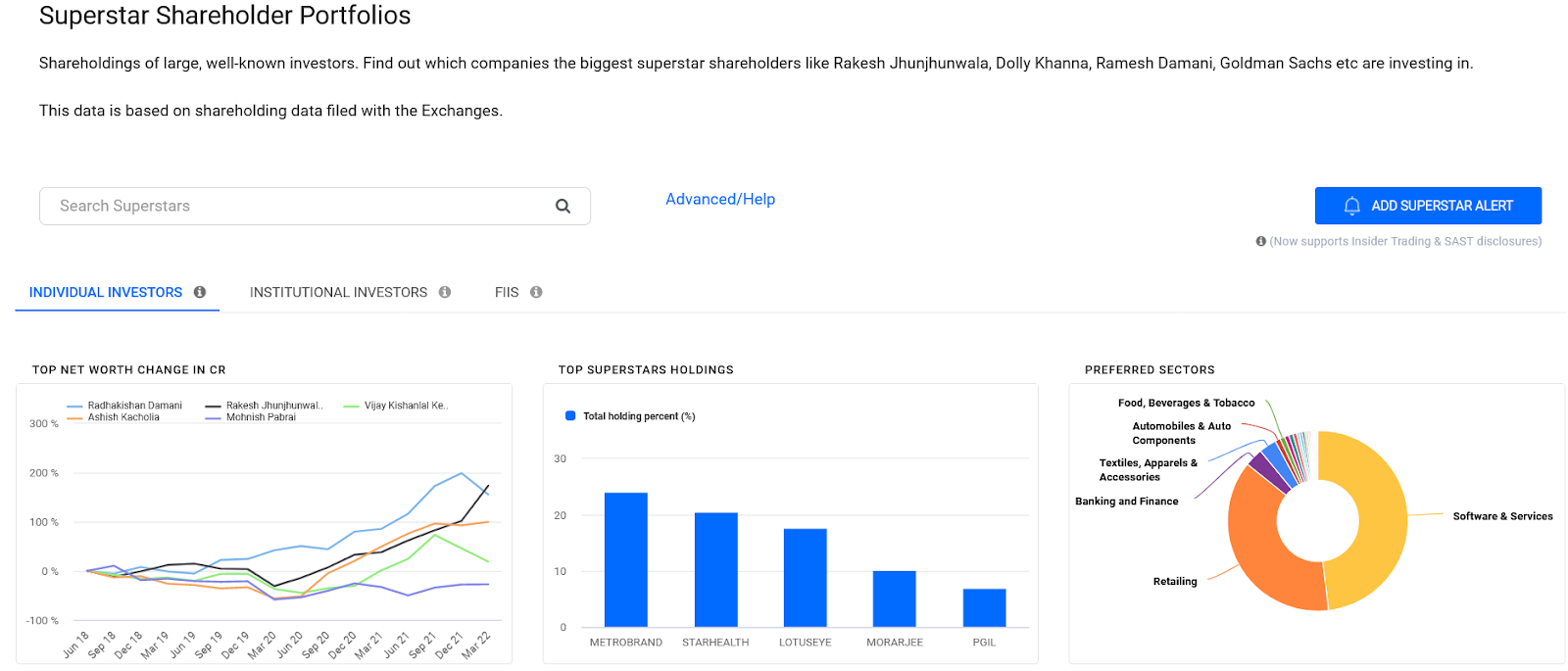Click the 'METROBRAND' axis label
This screenshot has width=1568, height=671.
(x=626, y=643)
